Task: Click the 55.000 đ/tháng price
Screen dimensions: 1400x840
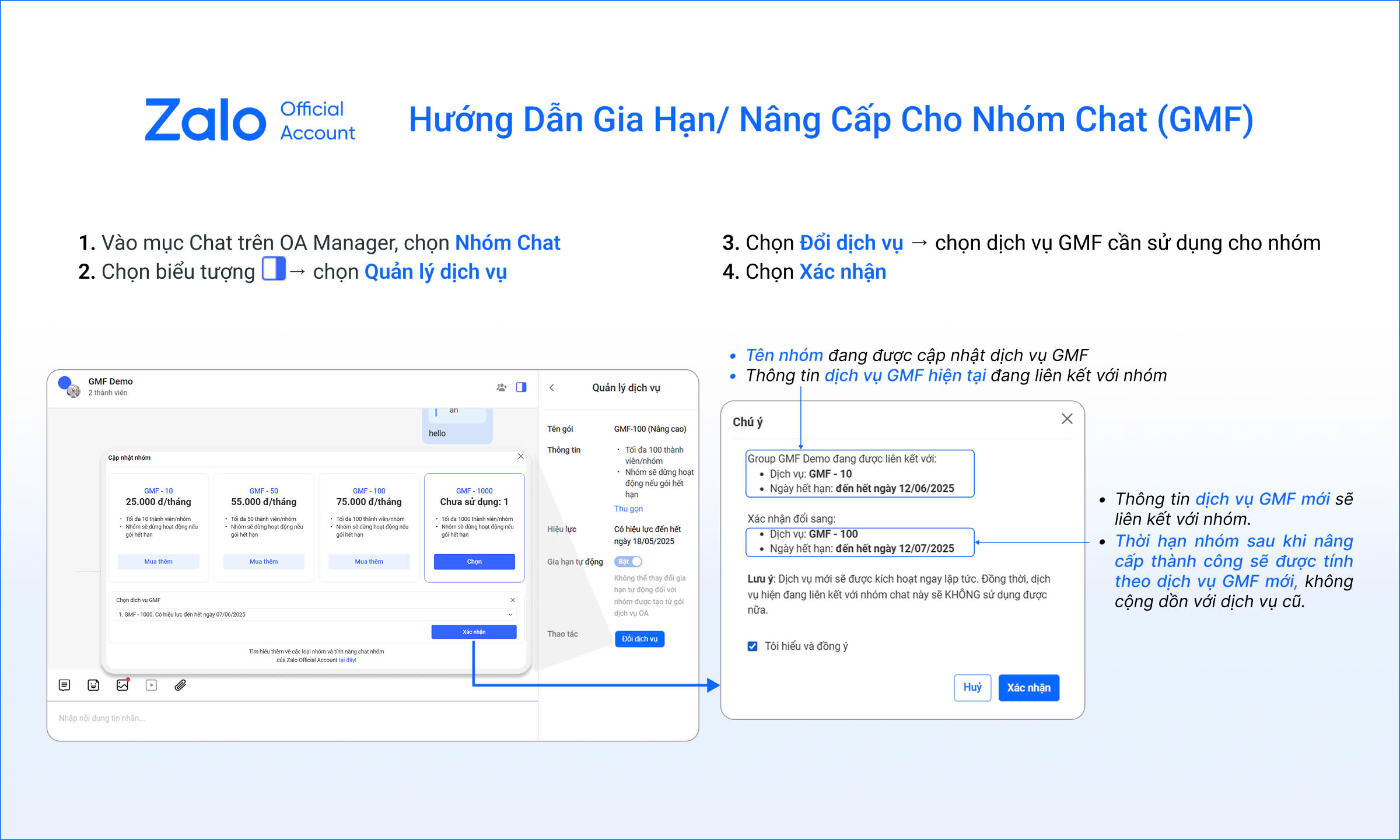Action: [x=264, y=502]
